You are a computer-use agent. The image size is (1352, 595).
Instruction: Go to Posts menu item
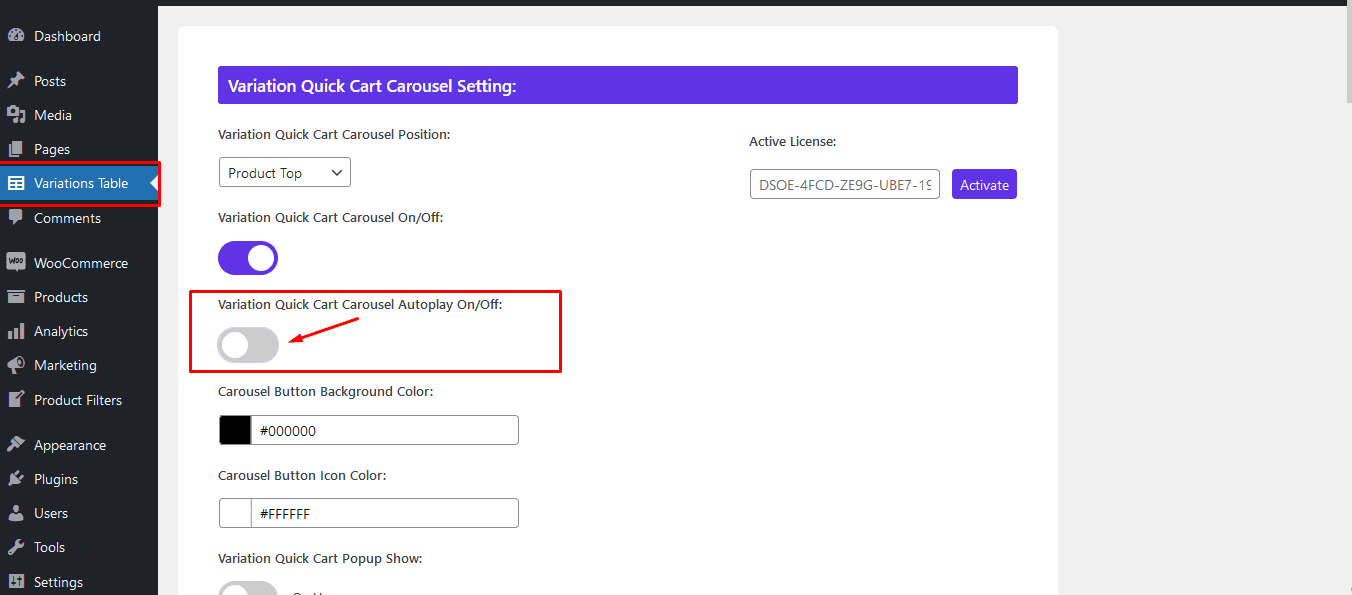click(79, 81)
